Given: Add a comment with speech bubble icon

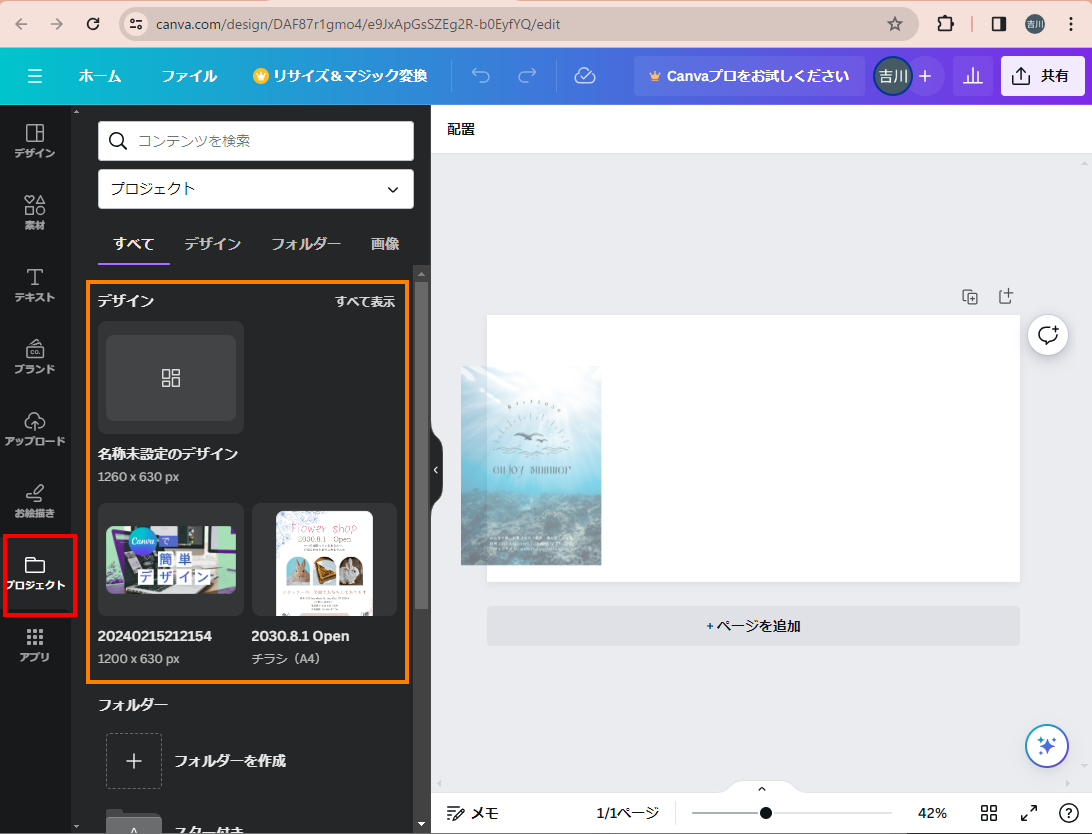Looking at the screenshot, I should [1048, 335].
